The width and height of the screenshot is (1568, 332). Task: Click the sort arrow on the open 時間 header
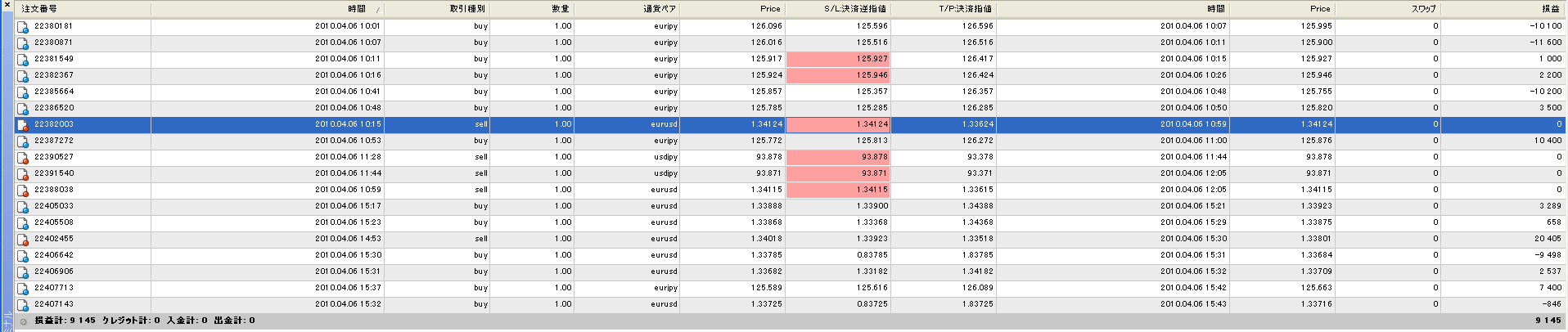[x=377, y=10]
